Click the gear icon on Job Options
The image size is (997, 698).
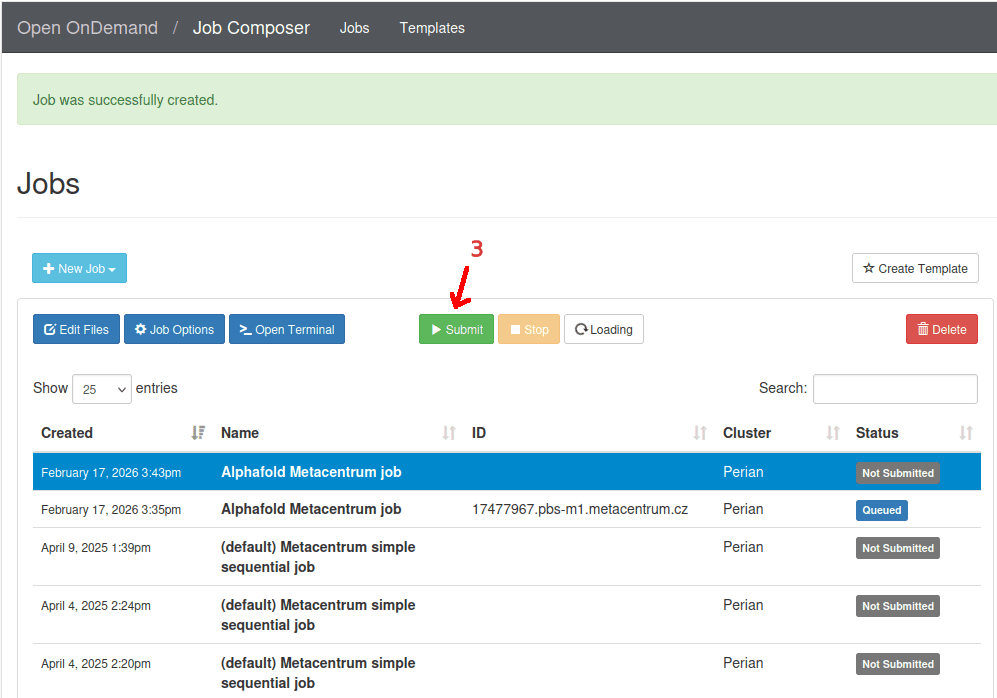pyautogui.click(x=141, y=329)
